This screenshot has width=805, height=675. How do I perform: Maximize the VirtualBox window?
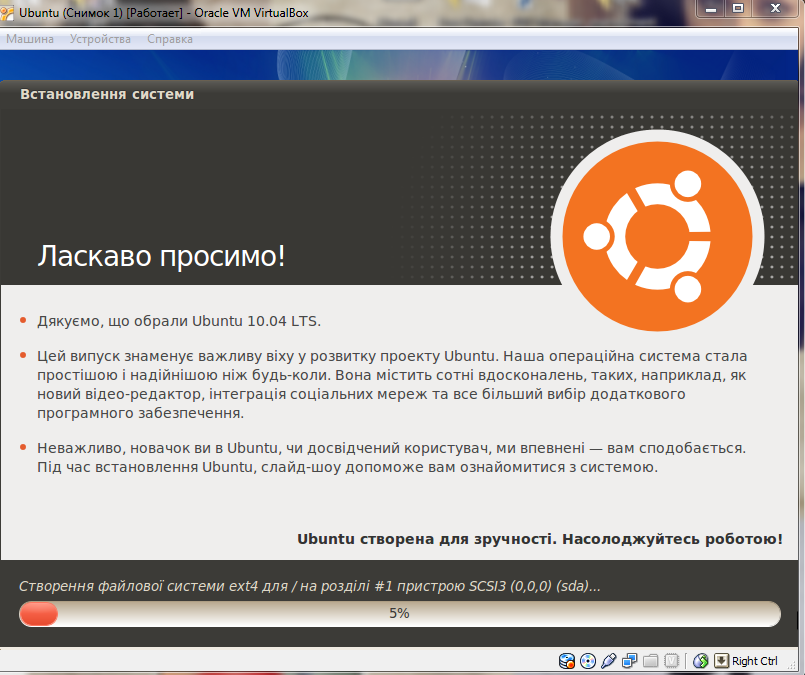pyautogui.click(x=738, y=9)
